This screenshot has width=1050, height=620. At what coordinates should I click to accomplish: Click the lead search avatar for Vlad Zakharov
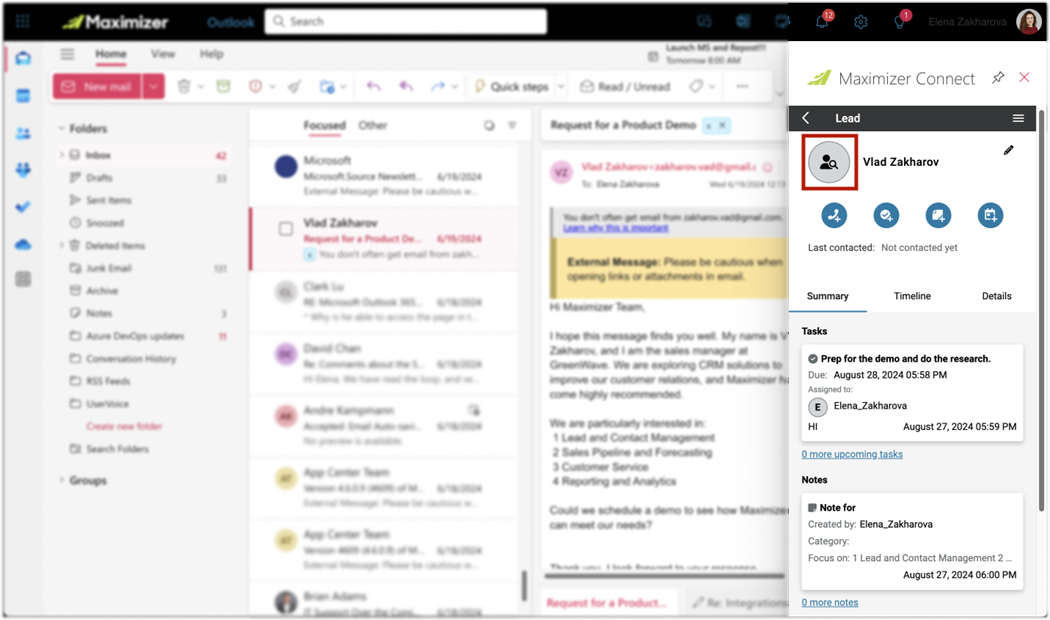(829, 162)
